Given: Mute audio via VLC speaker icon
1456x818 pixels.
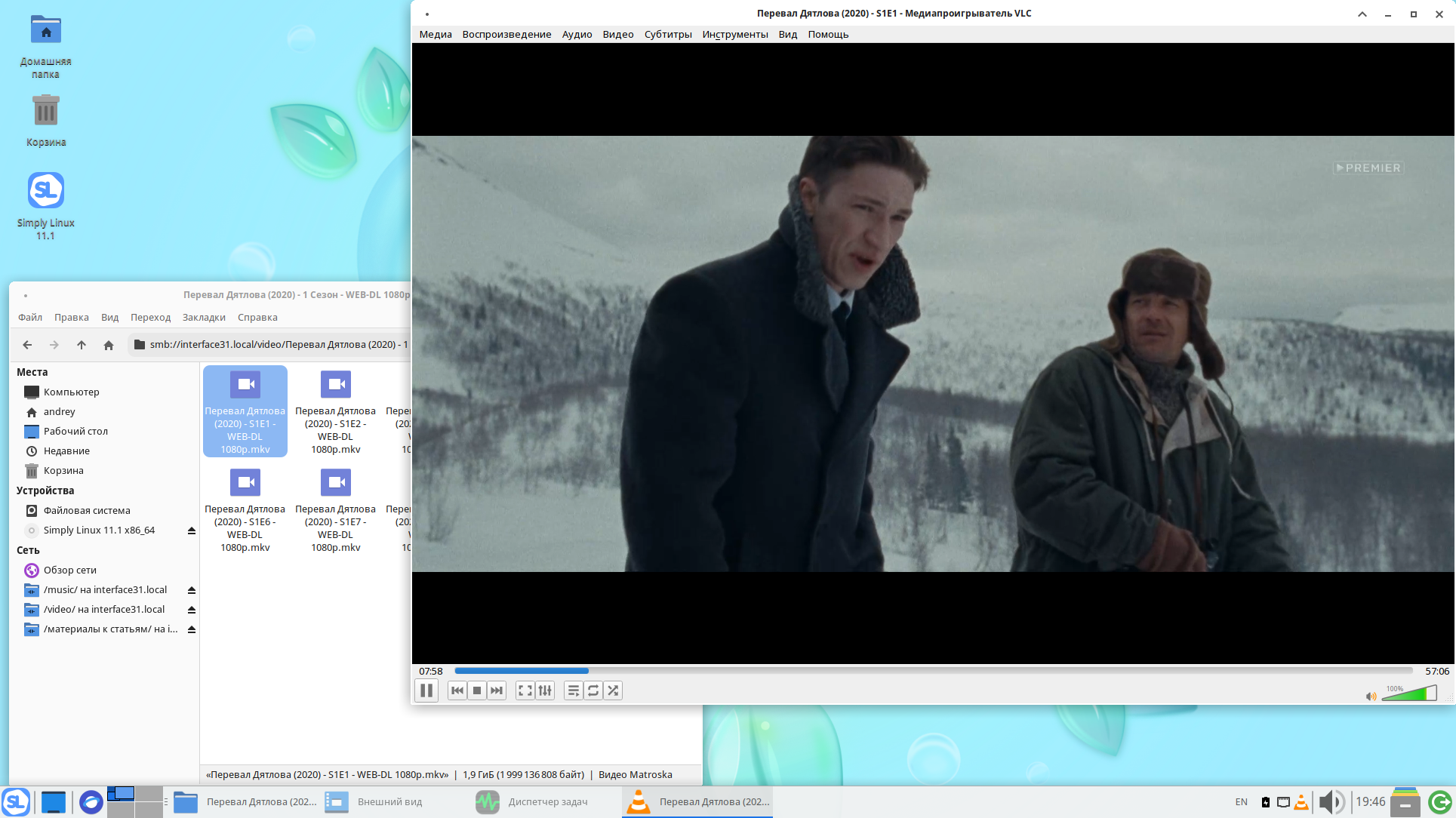Looking at the screenshot, I should tap(1371, 696).
